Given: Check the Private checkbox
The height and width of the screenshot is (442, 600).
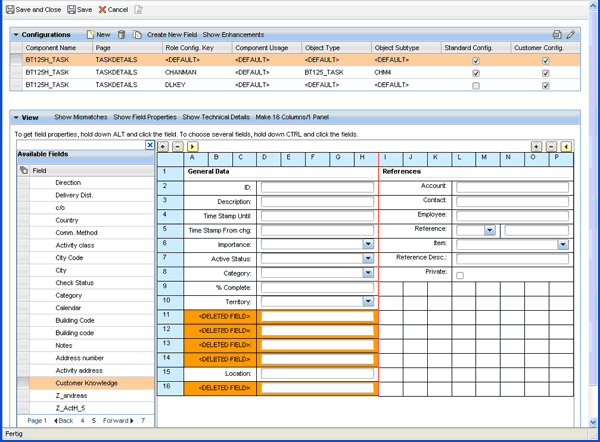Looking at the screenshot, I should click(460, 274).
